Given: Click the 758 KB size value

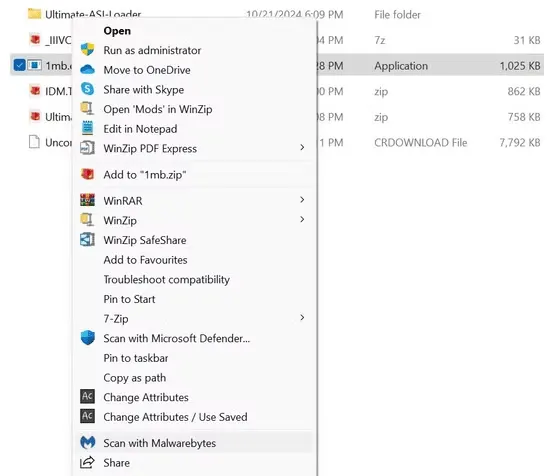Looking at the screenshot, I should coord(524,117).
